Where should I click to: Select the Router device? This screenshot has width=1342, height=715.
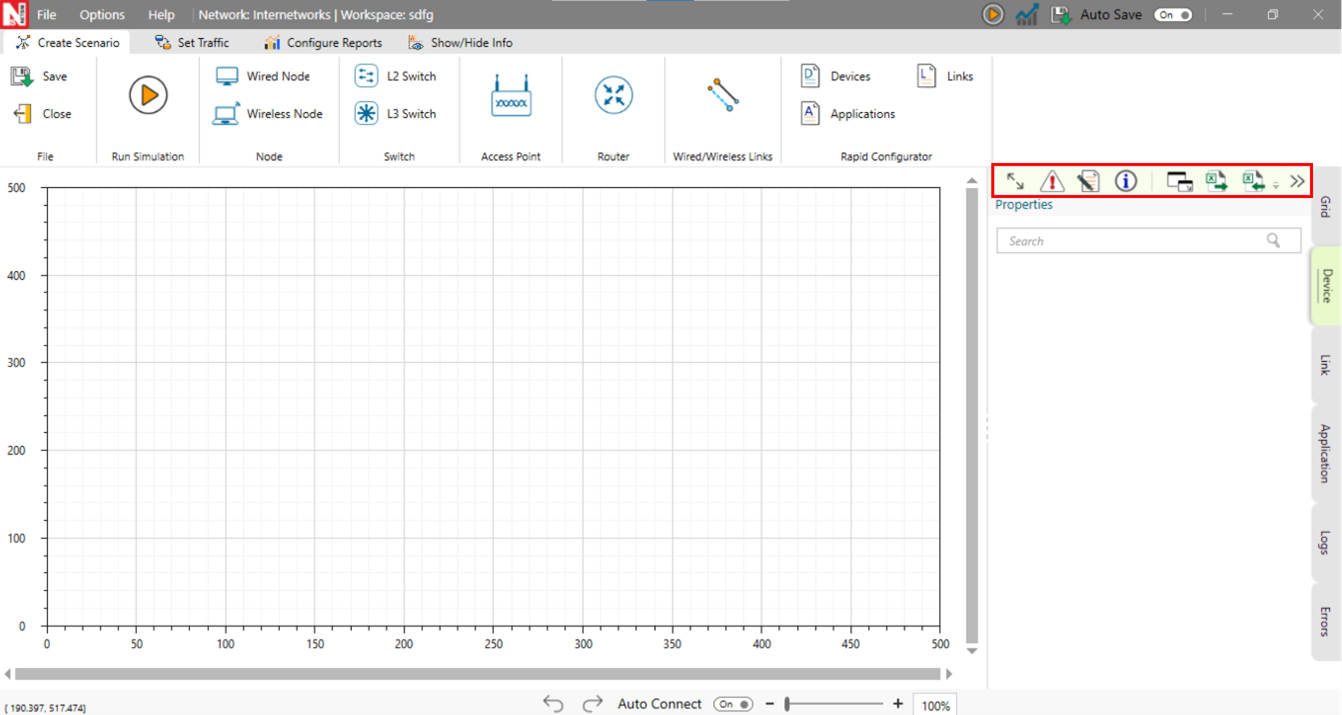[614, 95]
